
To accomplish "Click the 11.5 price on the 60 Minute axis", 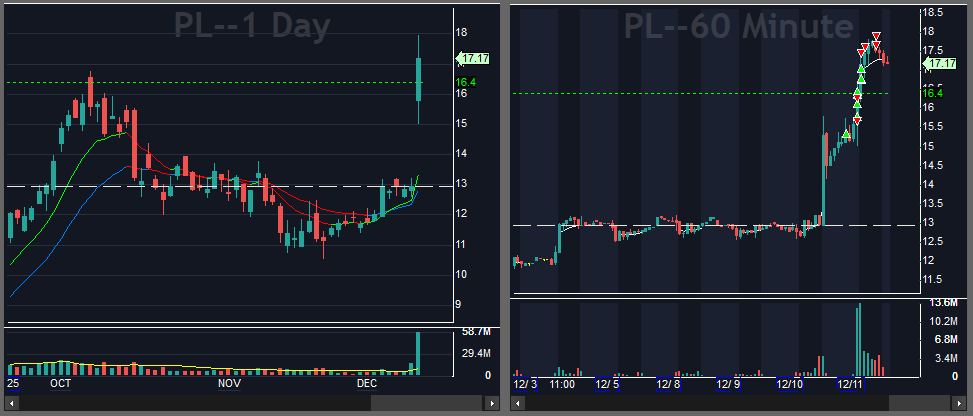I will (933, 281).
